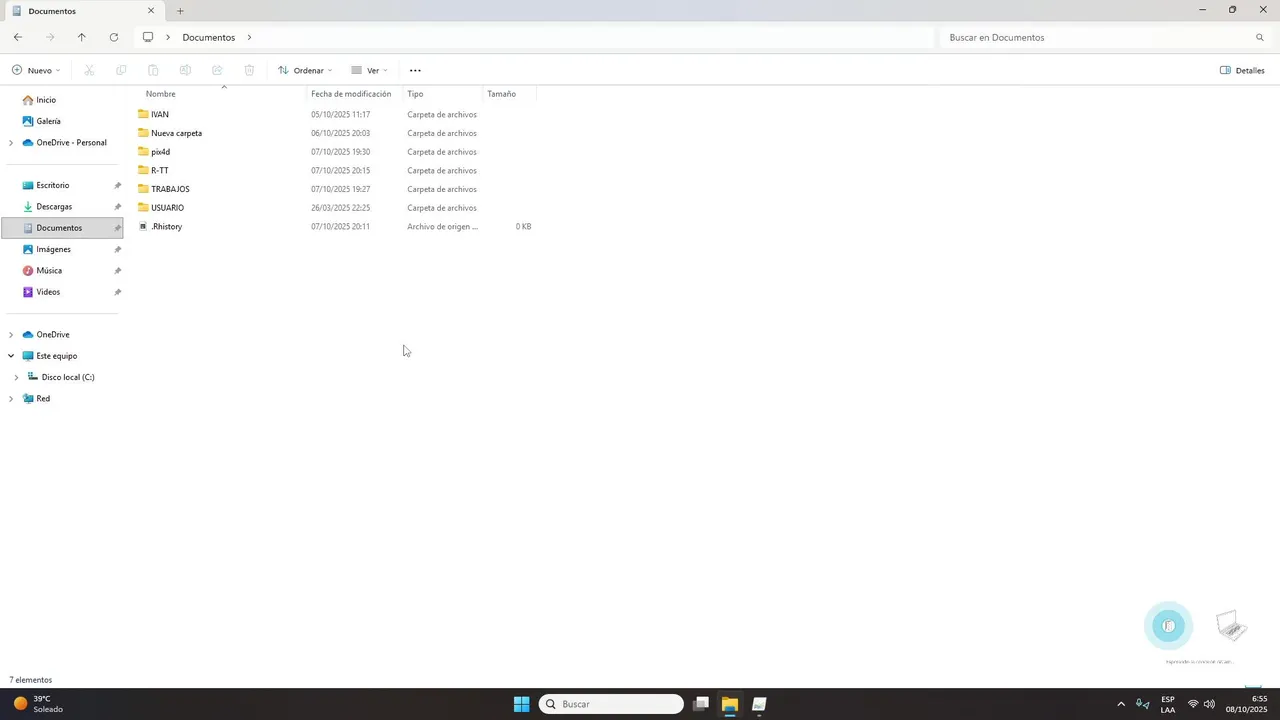Click the delete trash icon
The width and height of the screenshot is (1280, 720).
249,70
